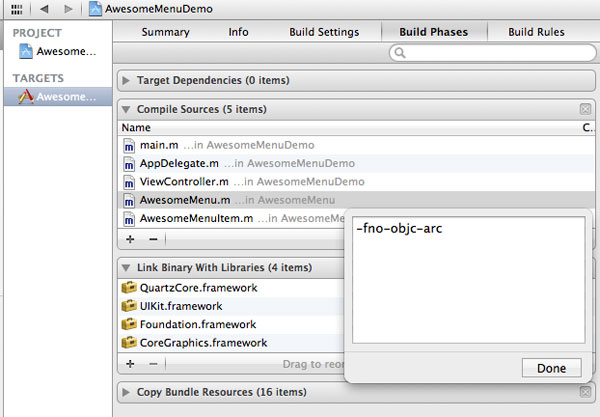The height and width of the screenshot is (417, 600).
Task: Click in the compiler flags text area
Action: coord(469,280)
